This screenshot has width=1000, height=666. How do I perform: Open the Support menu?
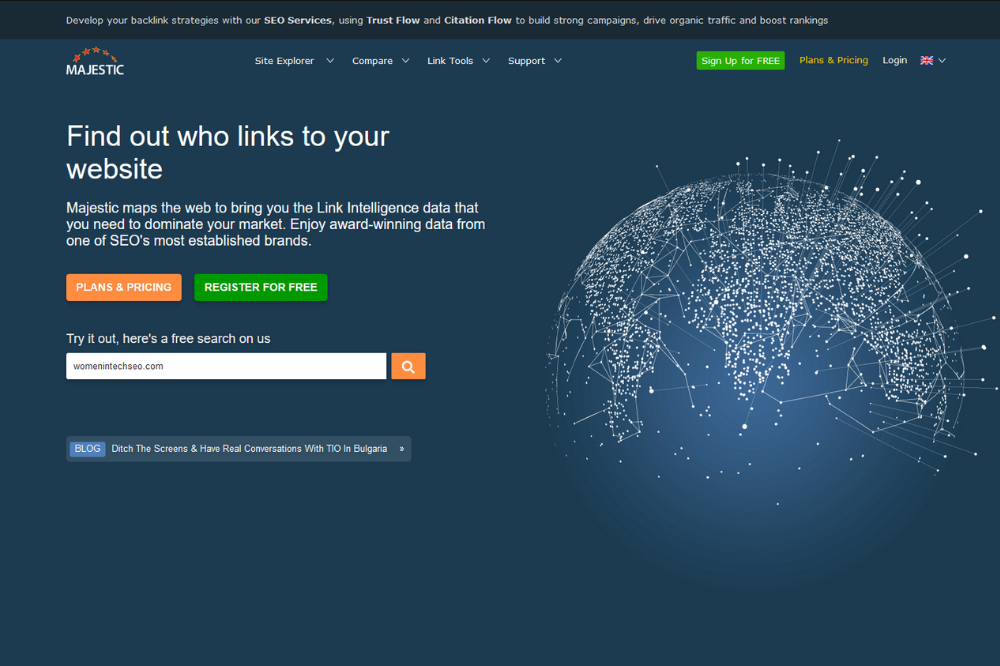coord(527,61)
